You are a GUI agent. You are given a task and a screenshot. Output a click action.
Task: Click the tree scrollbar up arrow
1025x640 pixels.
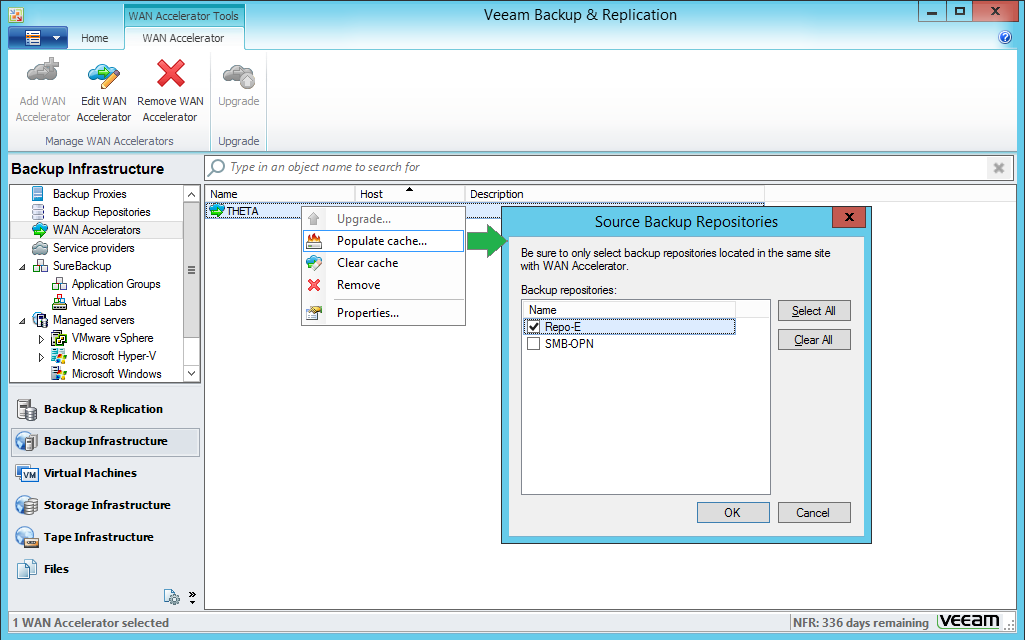point(192,194)
